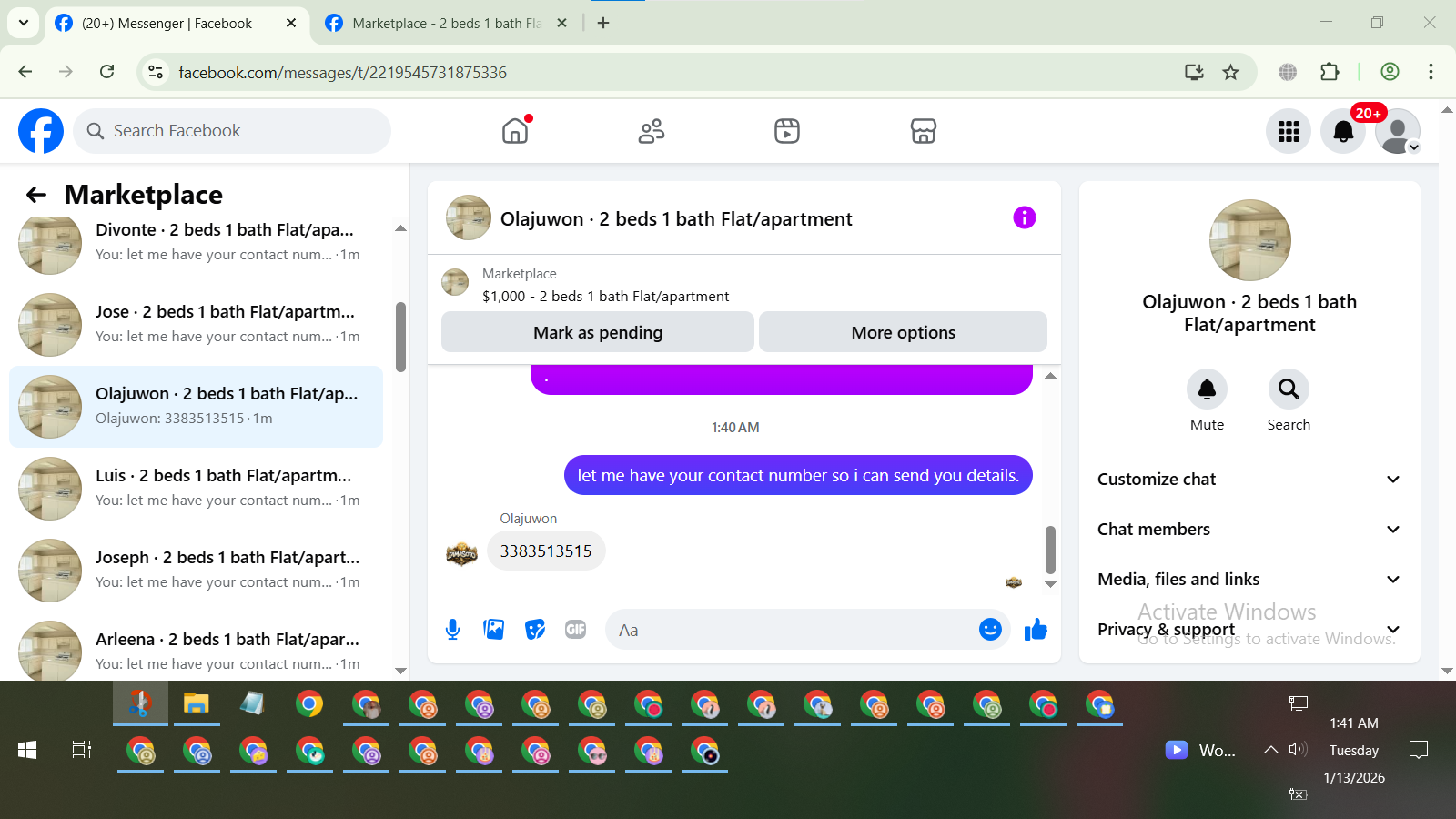1456x819 pixels.
Task: Open the GIF picker
Action: pyautogui.click(x=576, y=629)
